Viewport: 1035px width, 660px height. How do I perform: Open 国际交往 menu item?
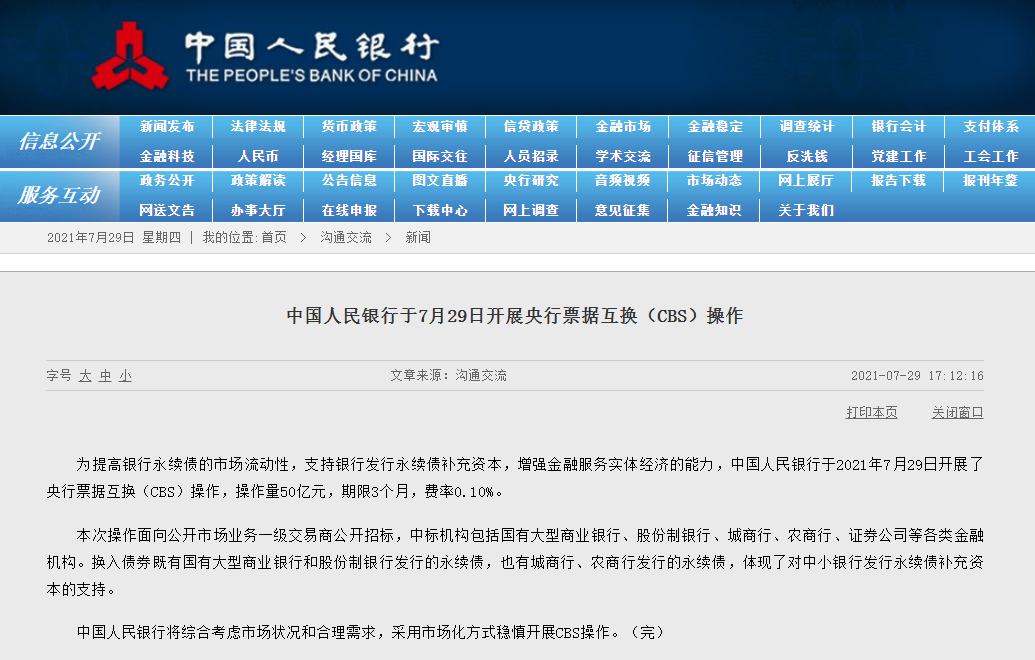[x=440, y=156]
